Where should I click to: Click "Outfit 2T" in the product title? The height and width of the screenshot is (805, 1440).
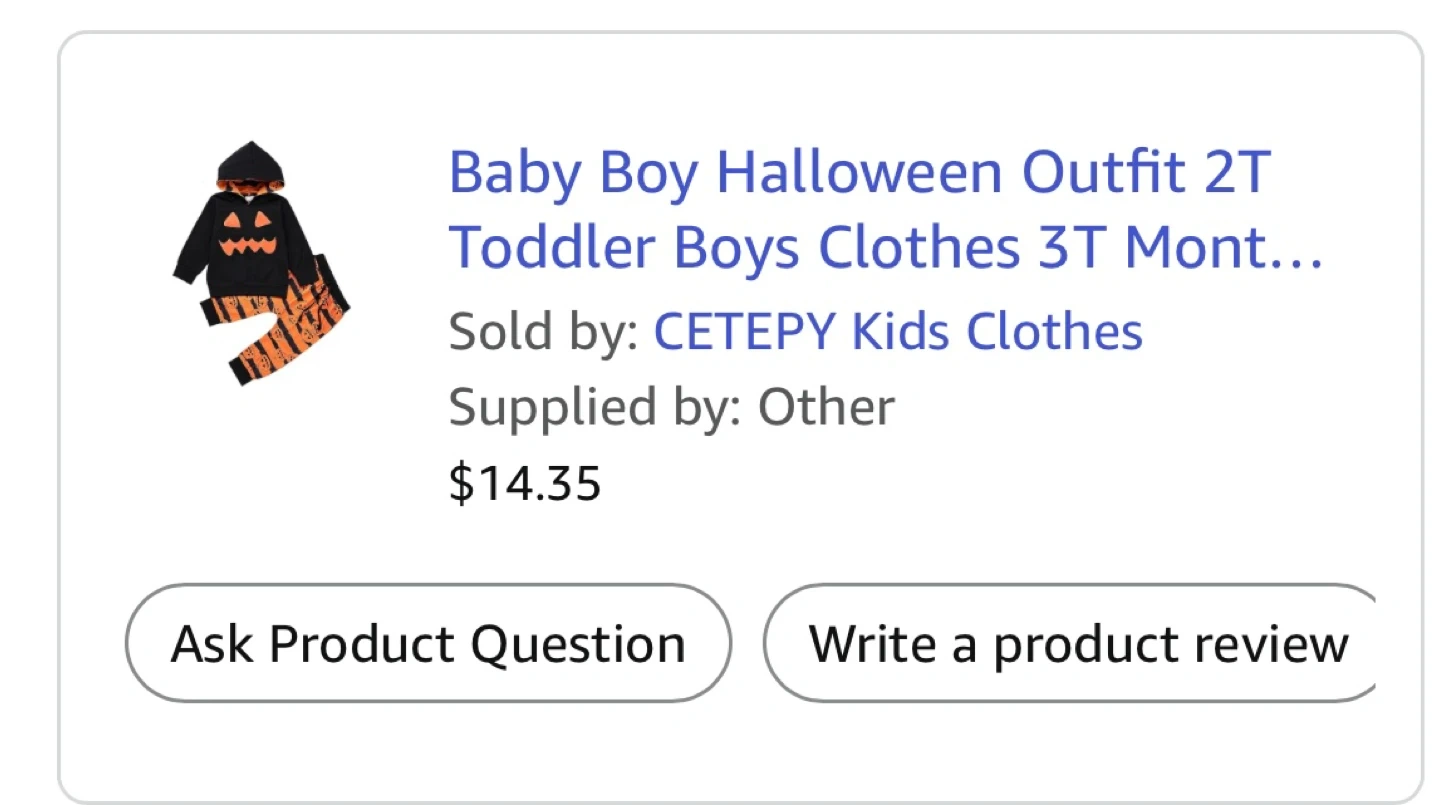point(1145,172)
